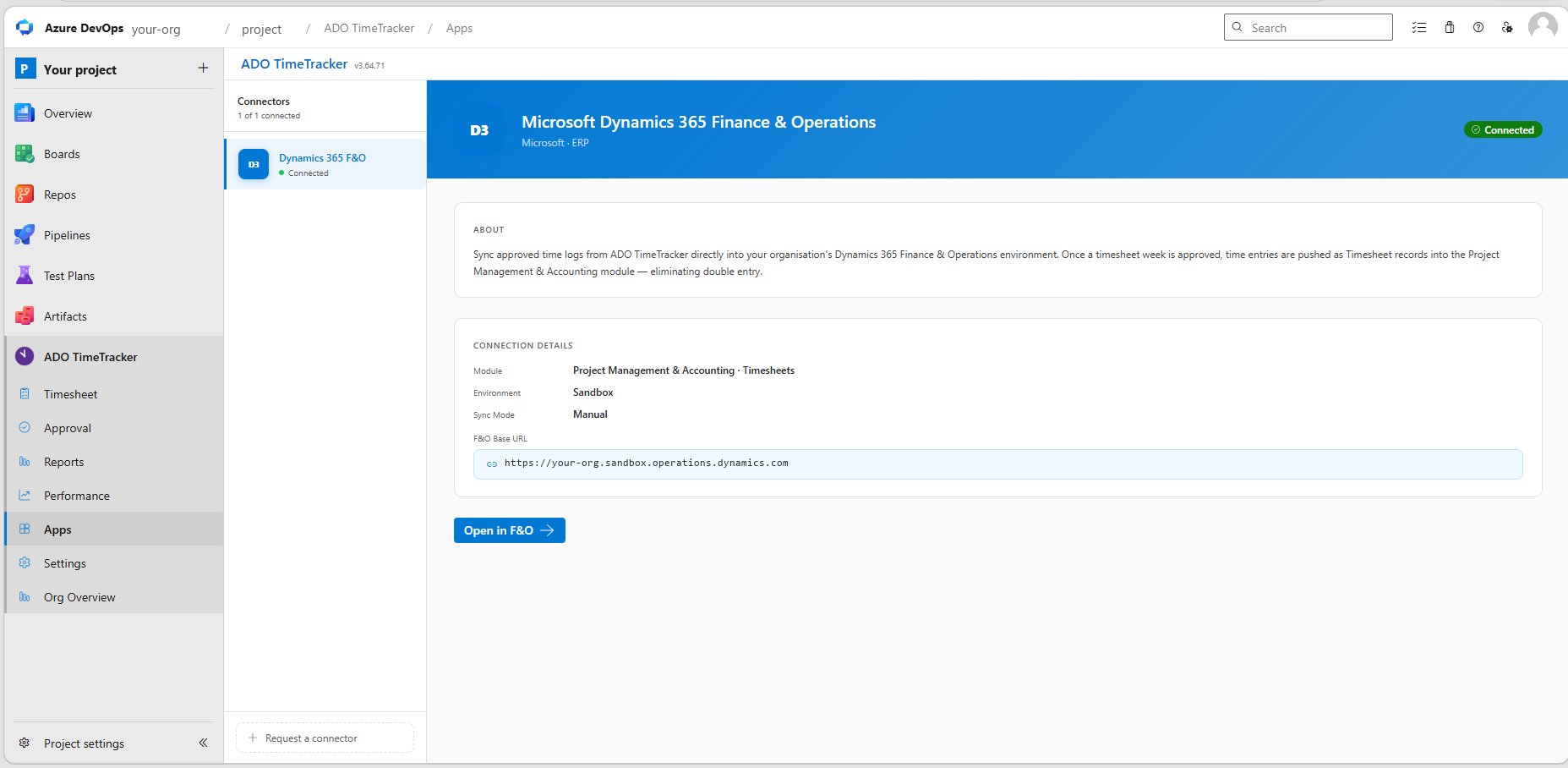The height and width of the screenshot is (768, 1568).
Task: Open Project settings
Action: 84,743
